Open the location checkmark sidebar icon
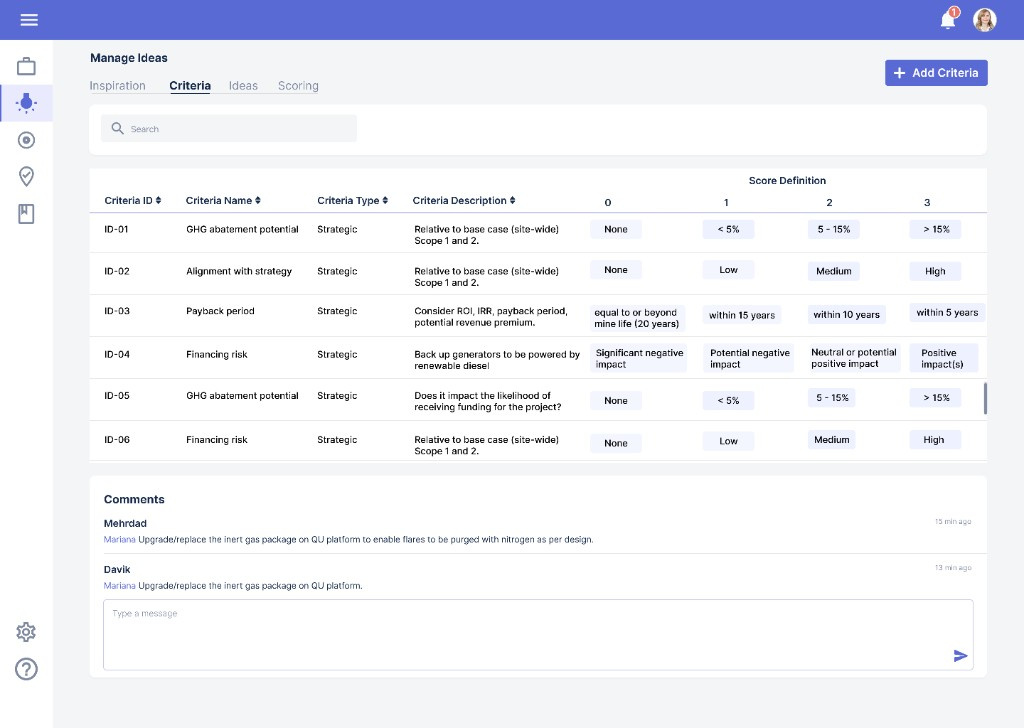 click(x=26, y=176)
